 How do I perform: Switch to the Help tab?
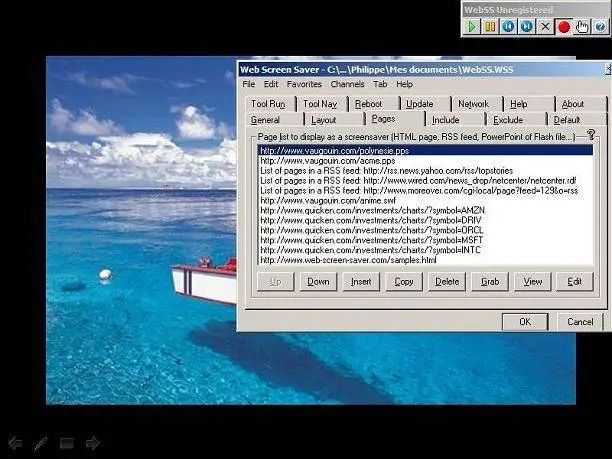529,104
